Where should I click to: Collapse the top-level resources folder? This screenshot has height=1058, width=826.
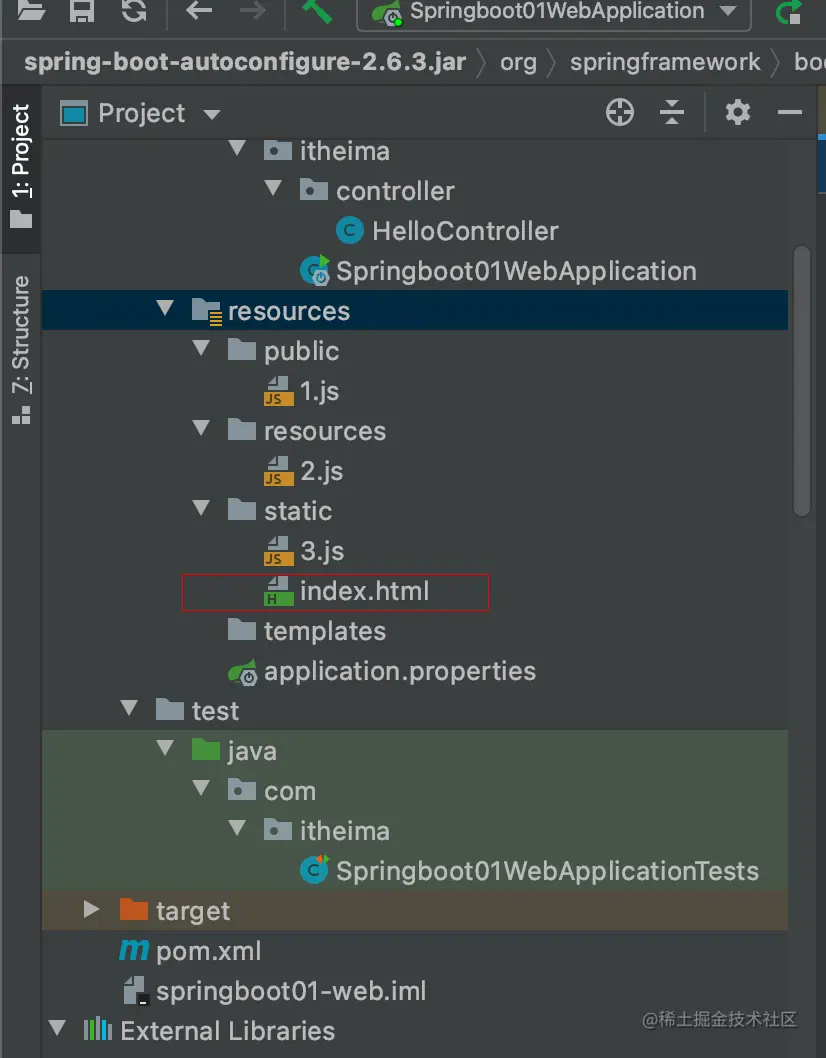[x=165, y=308]
